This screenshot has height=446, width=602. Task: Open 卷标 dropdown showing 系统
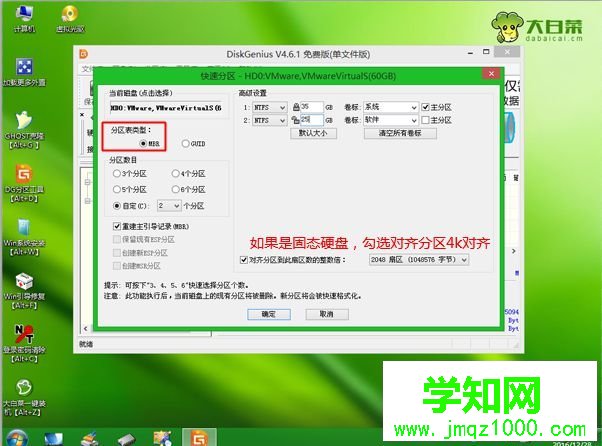(390, 107)
